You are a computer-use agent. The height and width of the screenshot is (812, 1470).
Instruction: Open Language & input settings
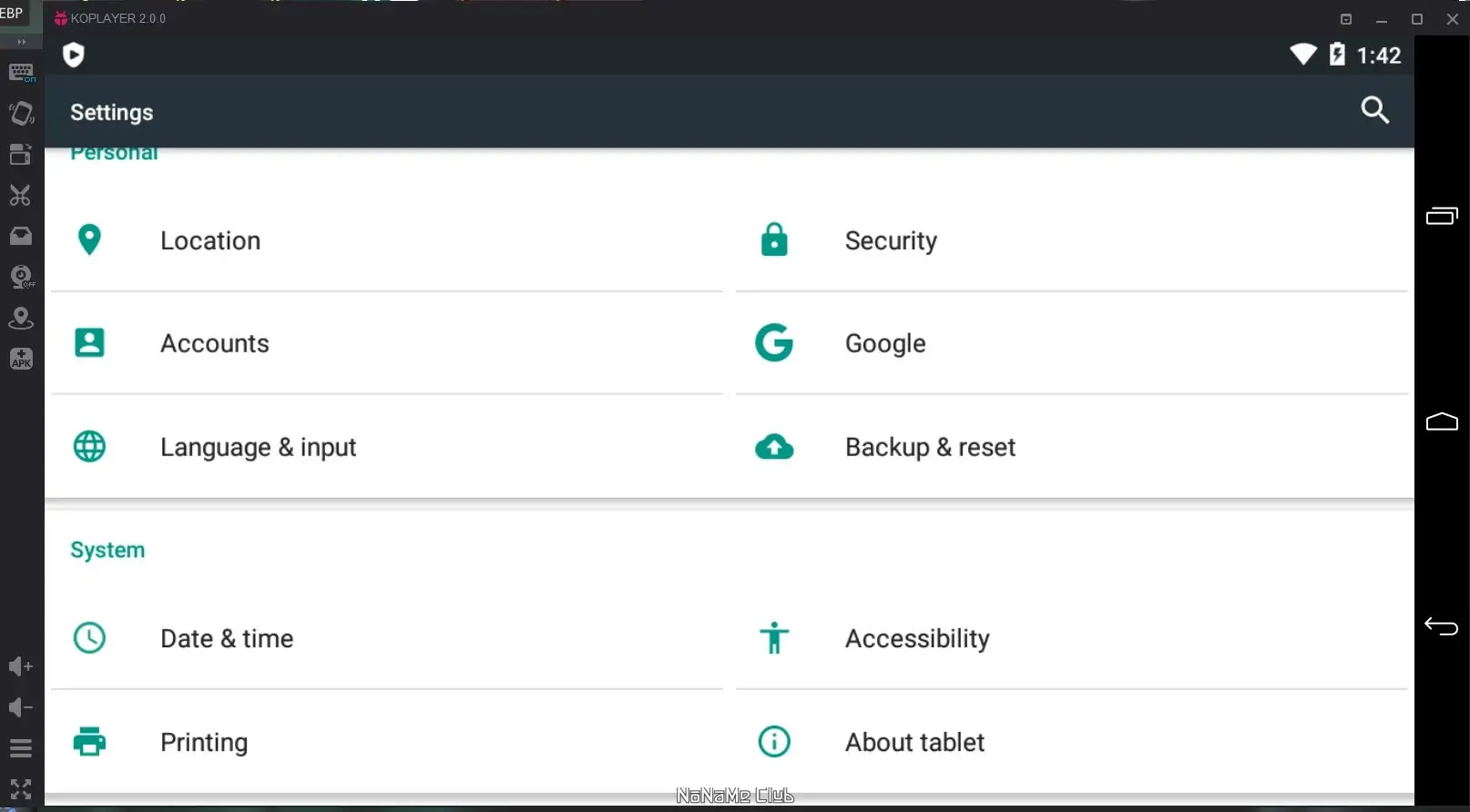point(258,447)
